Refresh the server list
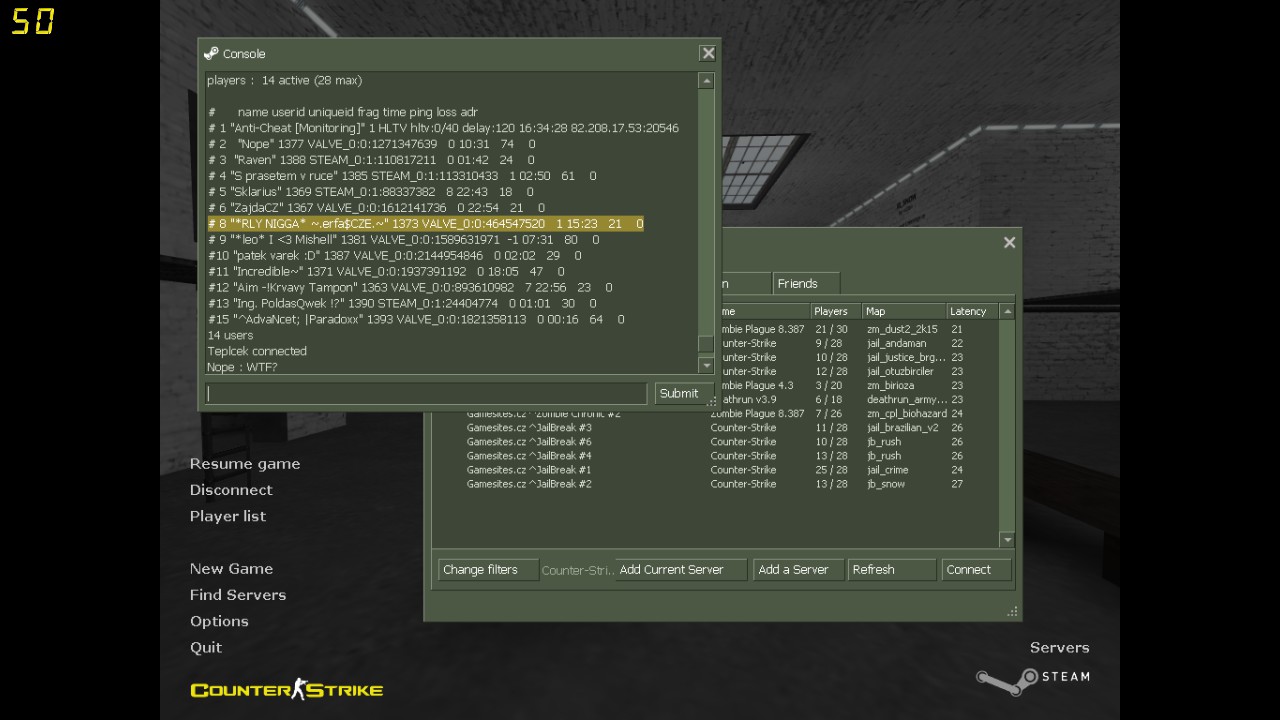This screenshot has height=720, width=1280. click(891, 569)
